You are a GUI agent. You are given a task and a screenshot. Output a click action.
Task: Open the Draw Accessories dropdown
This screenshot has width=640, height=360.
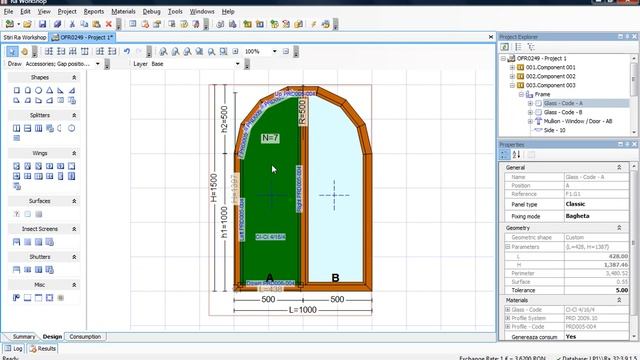point(98,64)
